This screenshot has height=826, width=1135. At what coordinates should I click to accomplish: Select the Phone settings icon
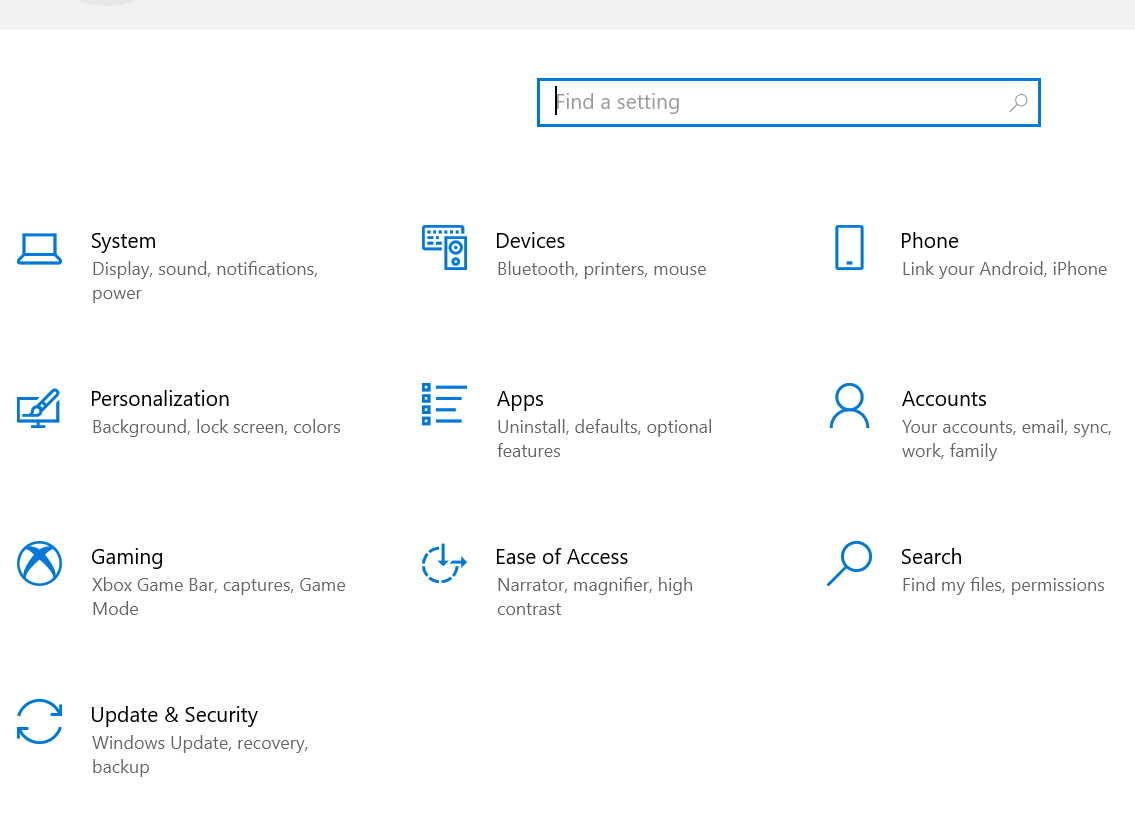click(849, 248)
